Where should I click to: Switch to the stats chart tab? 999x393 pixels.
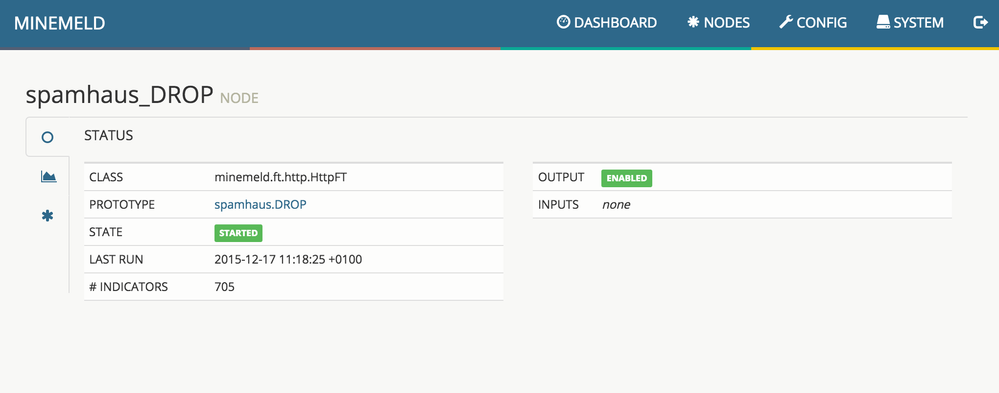pyautogui.click(x=48, y=176)
